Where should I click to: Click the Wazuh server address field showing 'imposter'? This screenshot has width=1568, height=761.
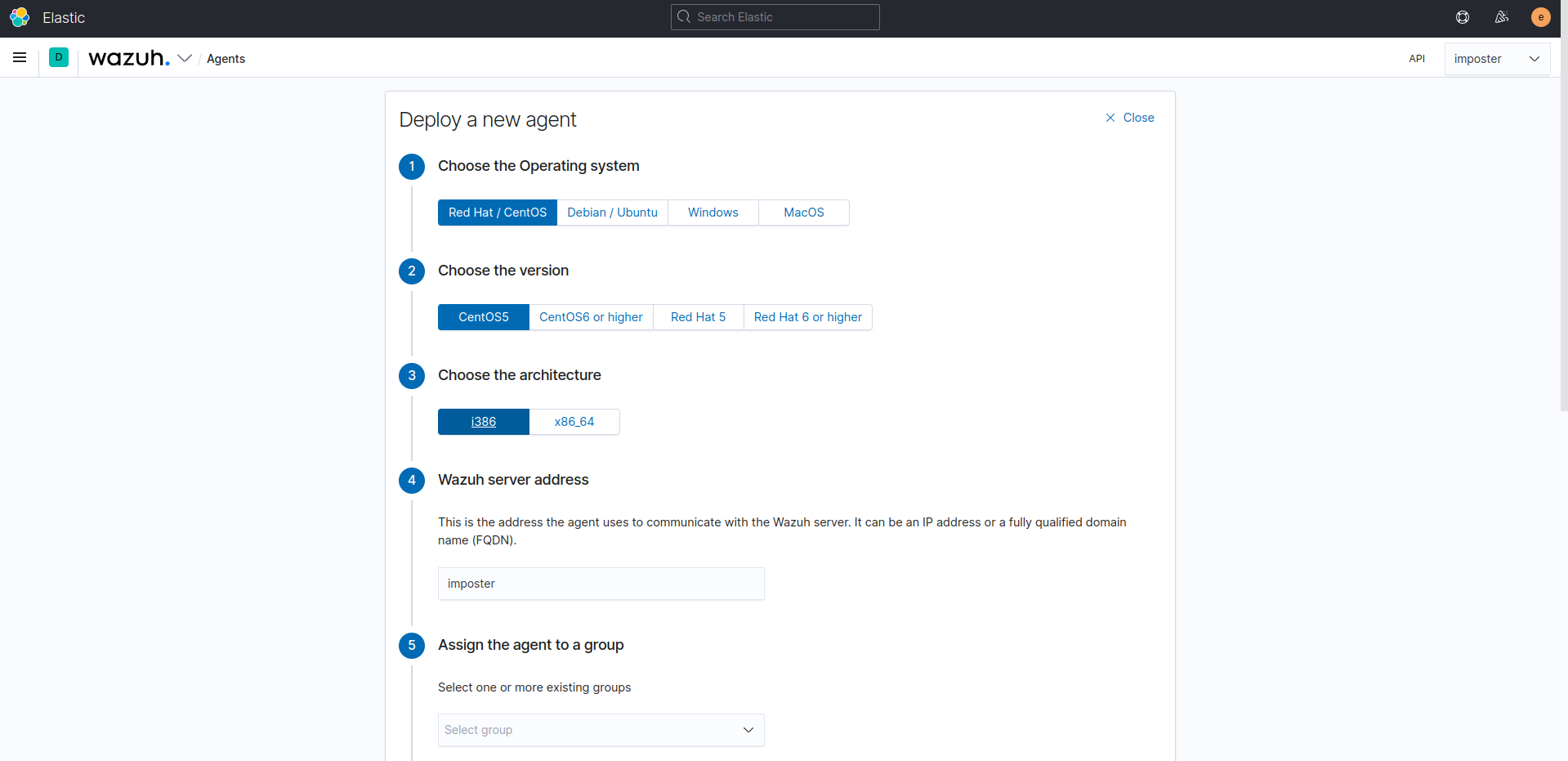[601, 583]
